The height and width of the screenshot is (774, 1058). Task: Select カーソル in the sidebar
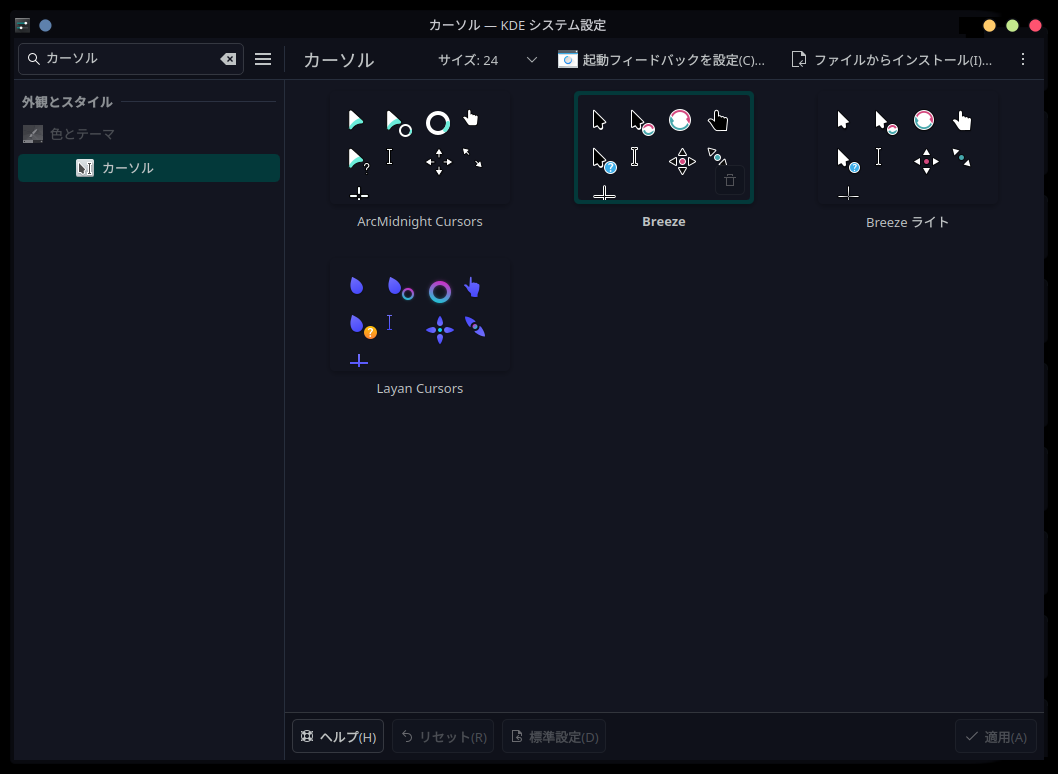pyautogui.click(x=149, y=168)
